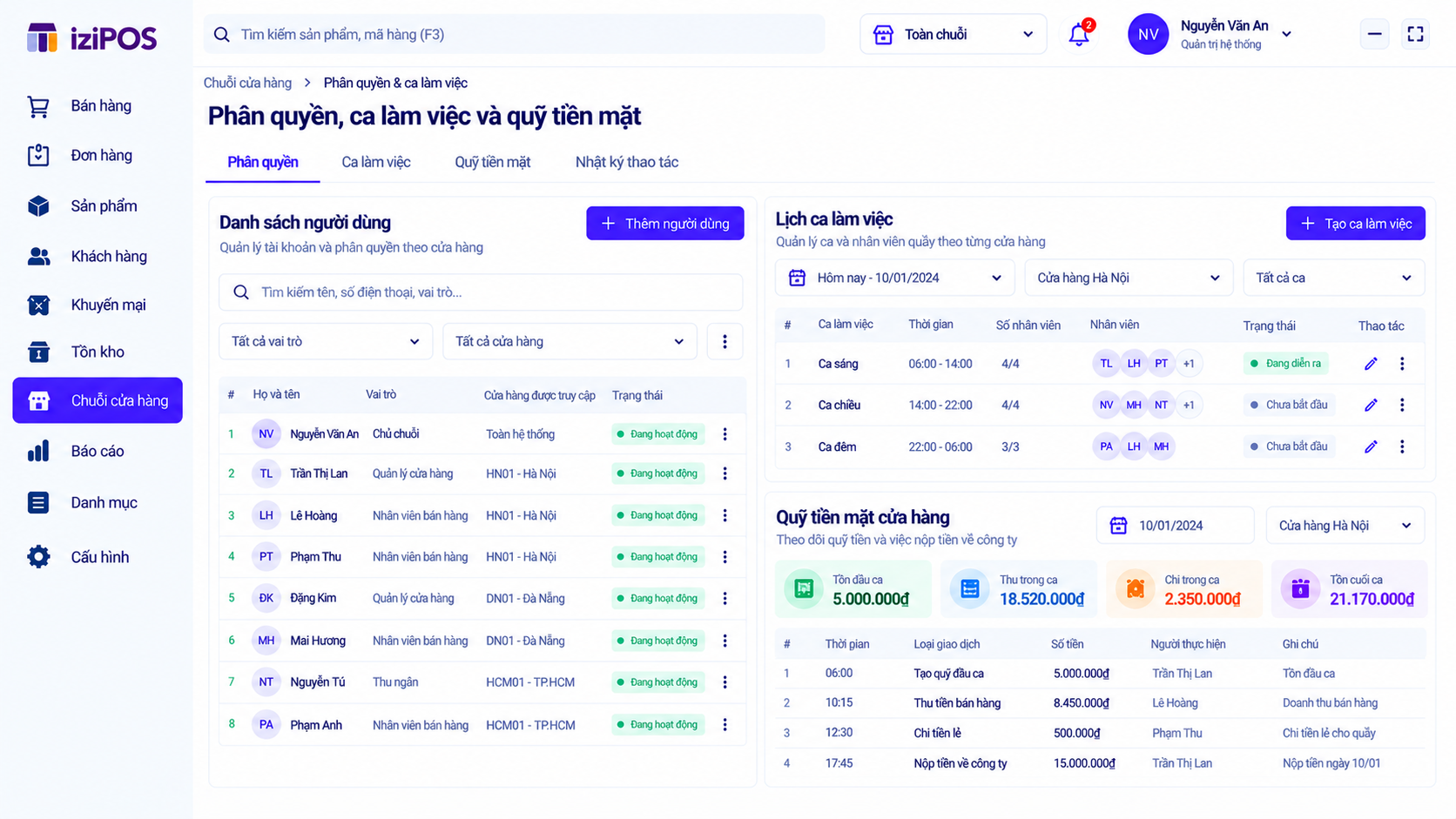The height and width of the screenshot is (819, 1456).
Task: Go to Sản phẩm section
Action: point(97,206)
